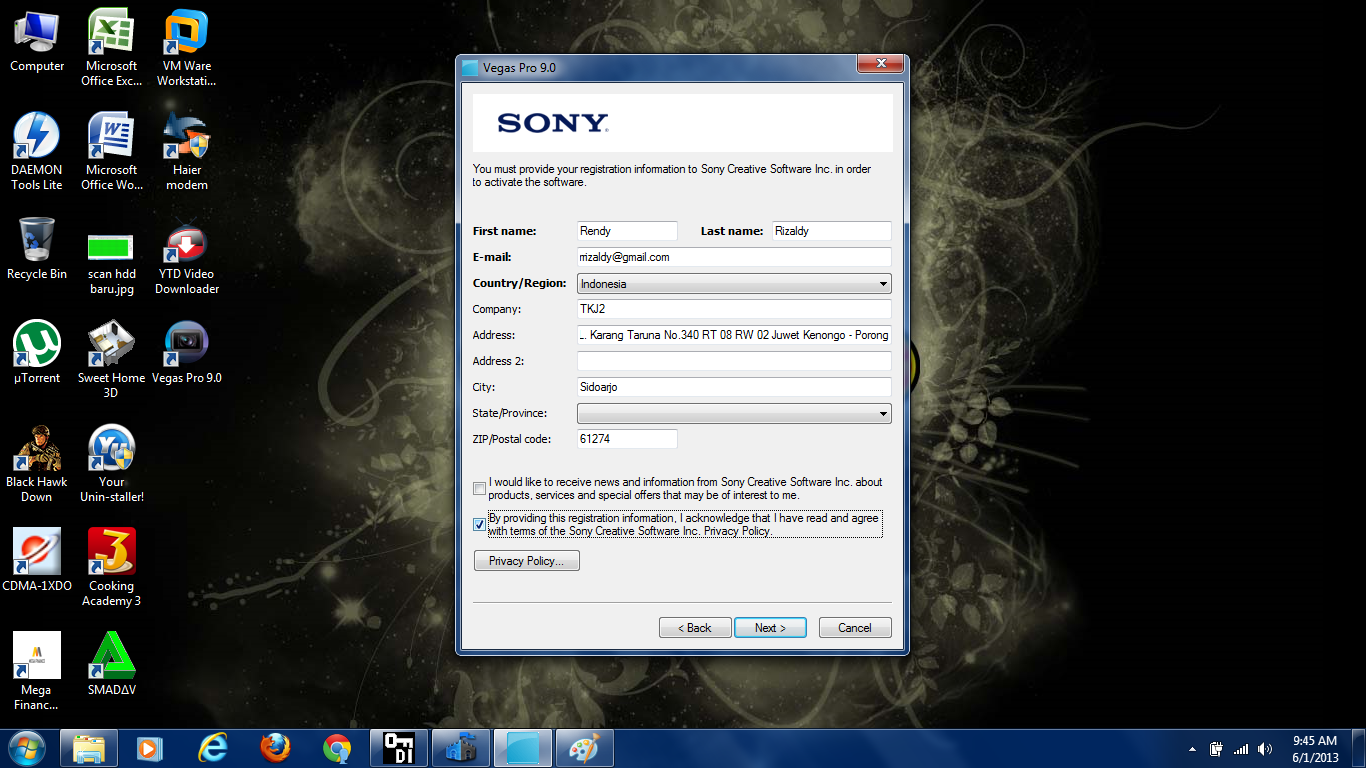Click the Last name field

pos(831,231)
